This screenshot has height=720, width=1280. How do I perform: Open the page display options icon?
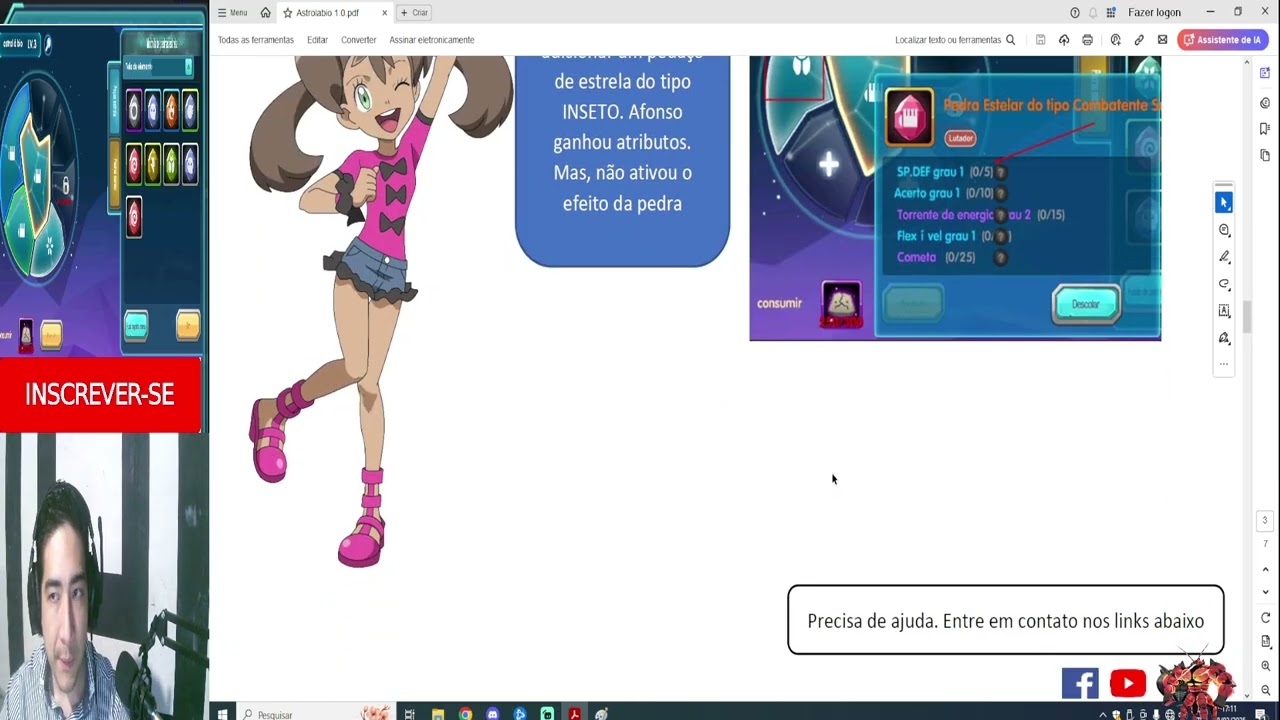click(x=1265, y=641)
